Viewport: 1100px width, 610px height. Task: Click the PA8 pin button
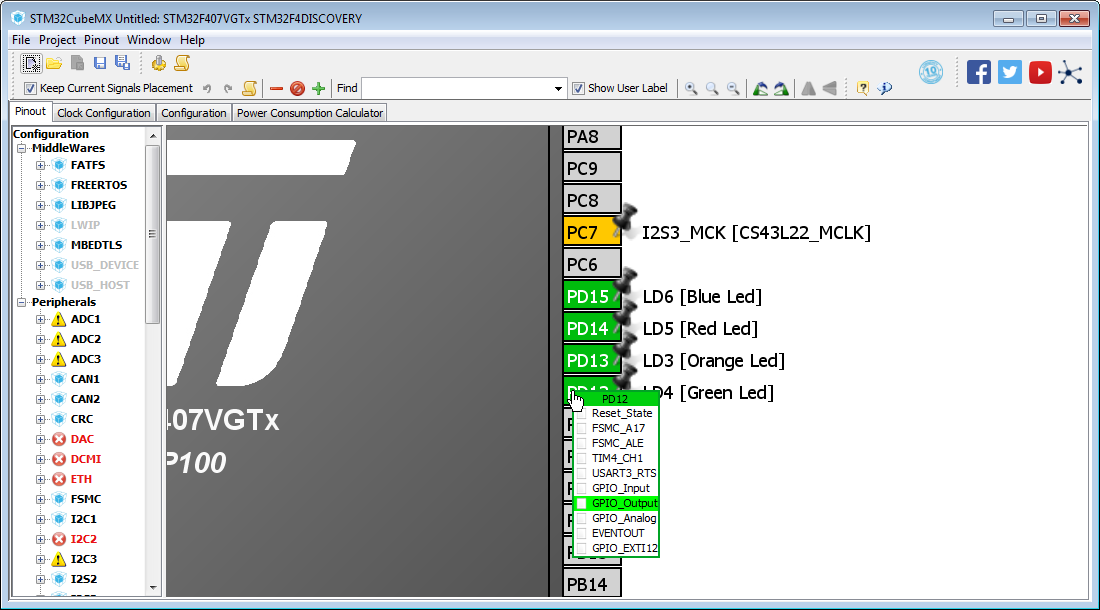click(x=592, y=137)
